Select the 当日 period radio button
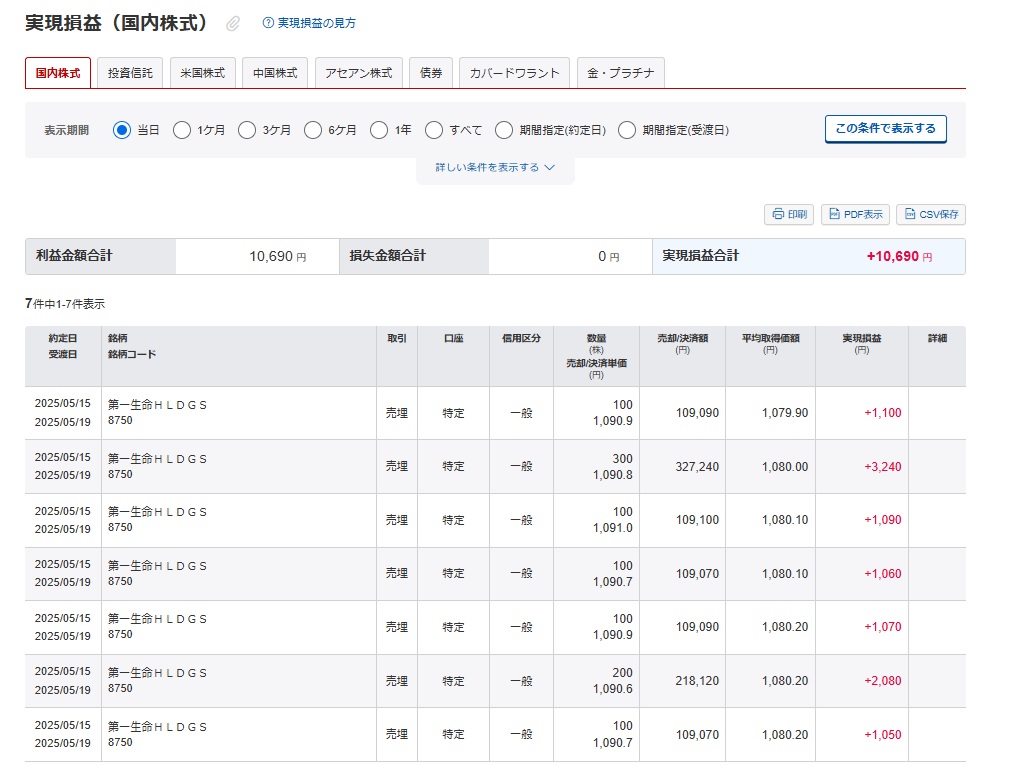1012x769 pixels. (x=121, y=130)
